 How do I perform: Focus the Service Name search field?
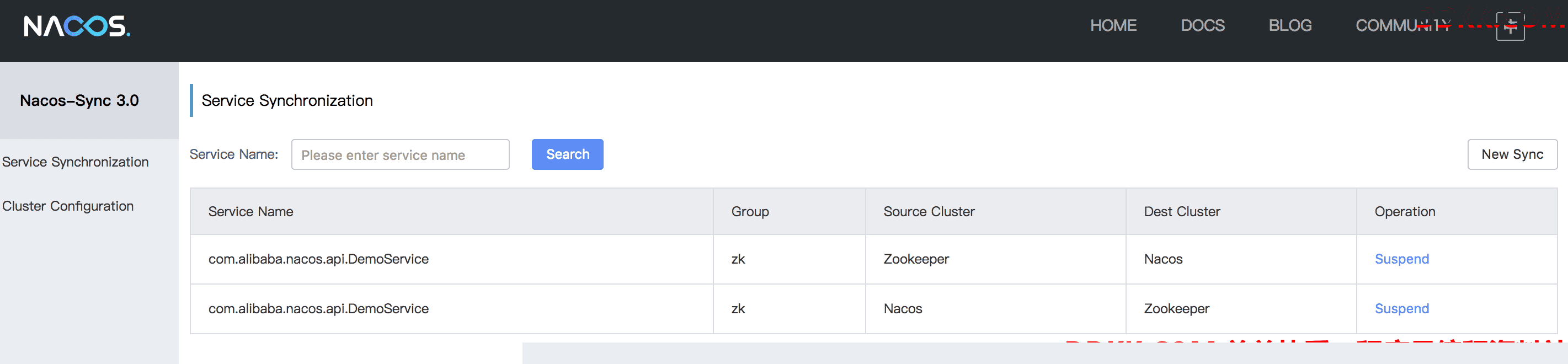point(401,154)
